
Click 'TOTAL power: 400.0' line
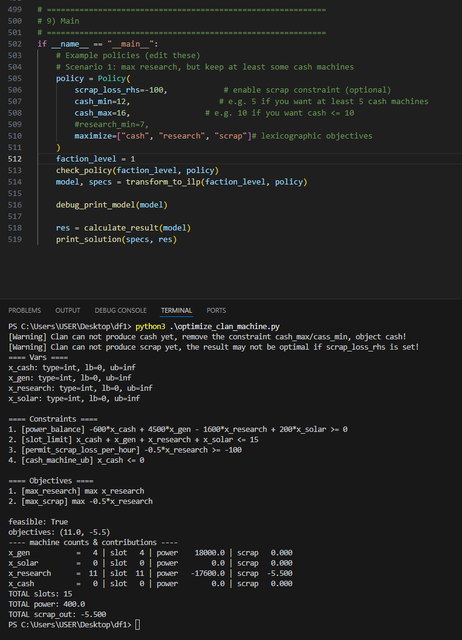(47, 604)
